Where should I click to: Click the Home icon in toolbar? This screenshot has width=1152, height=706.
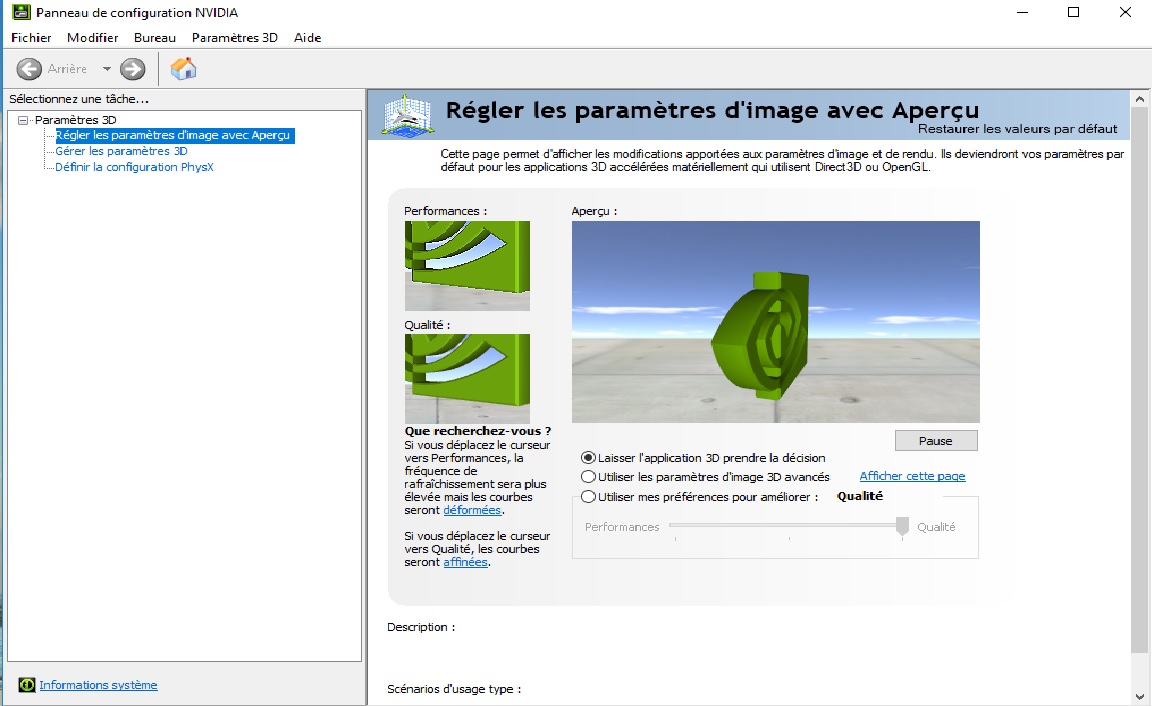click(183, 69)
